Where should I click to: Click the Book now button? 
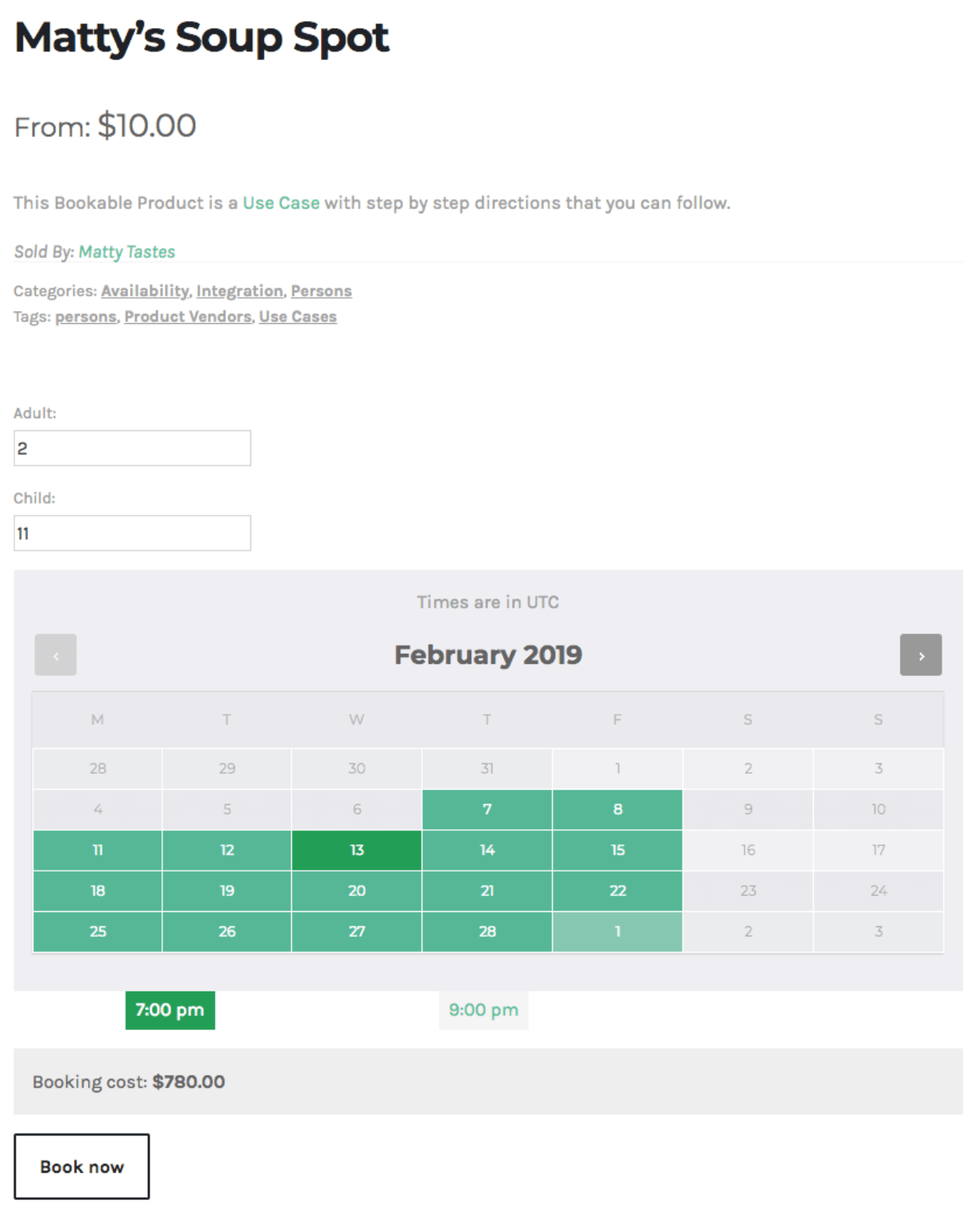pos(82,1166)
